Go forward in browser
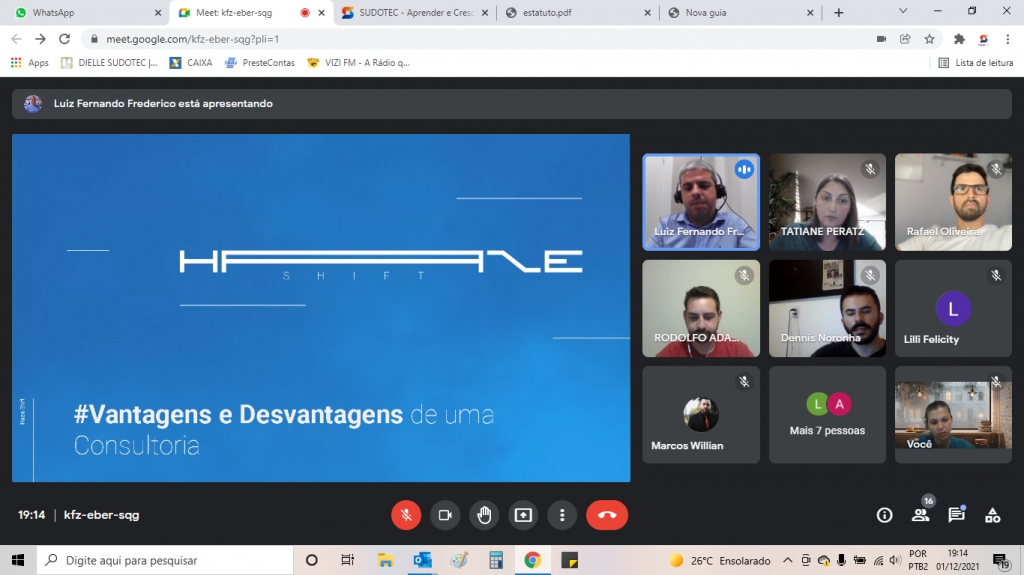This screenshot has height=575, width=1024. [x=40, y=39]
